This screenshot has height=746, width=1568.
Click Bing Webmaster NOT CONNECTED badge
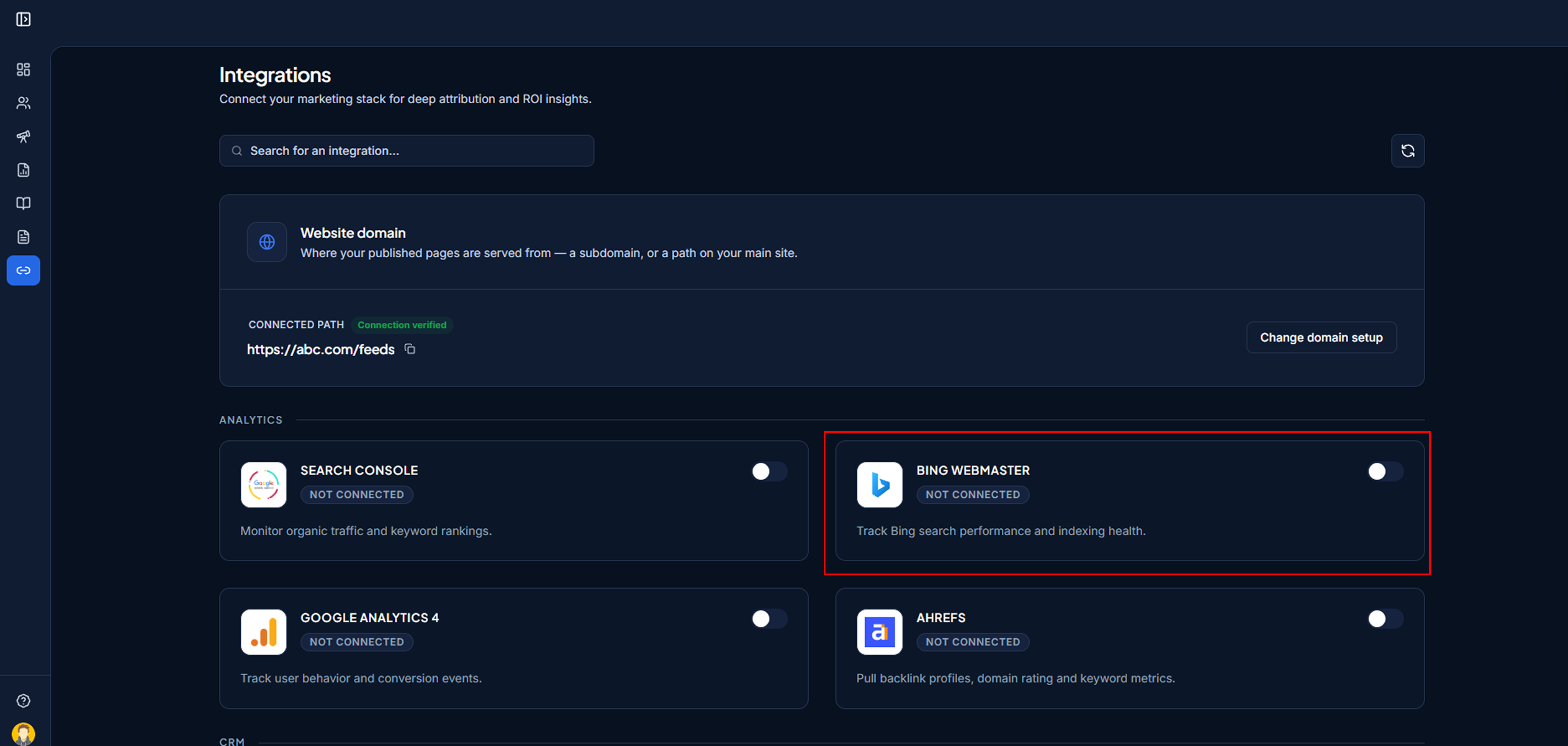[973, 494]
